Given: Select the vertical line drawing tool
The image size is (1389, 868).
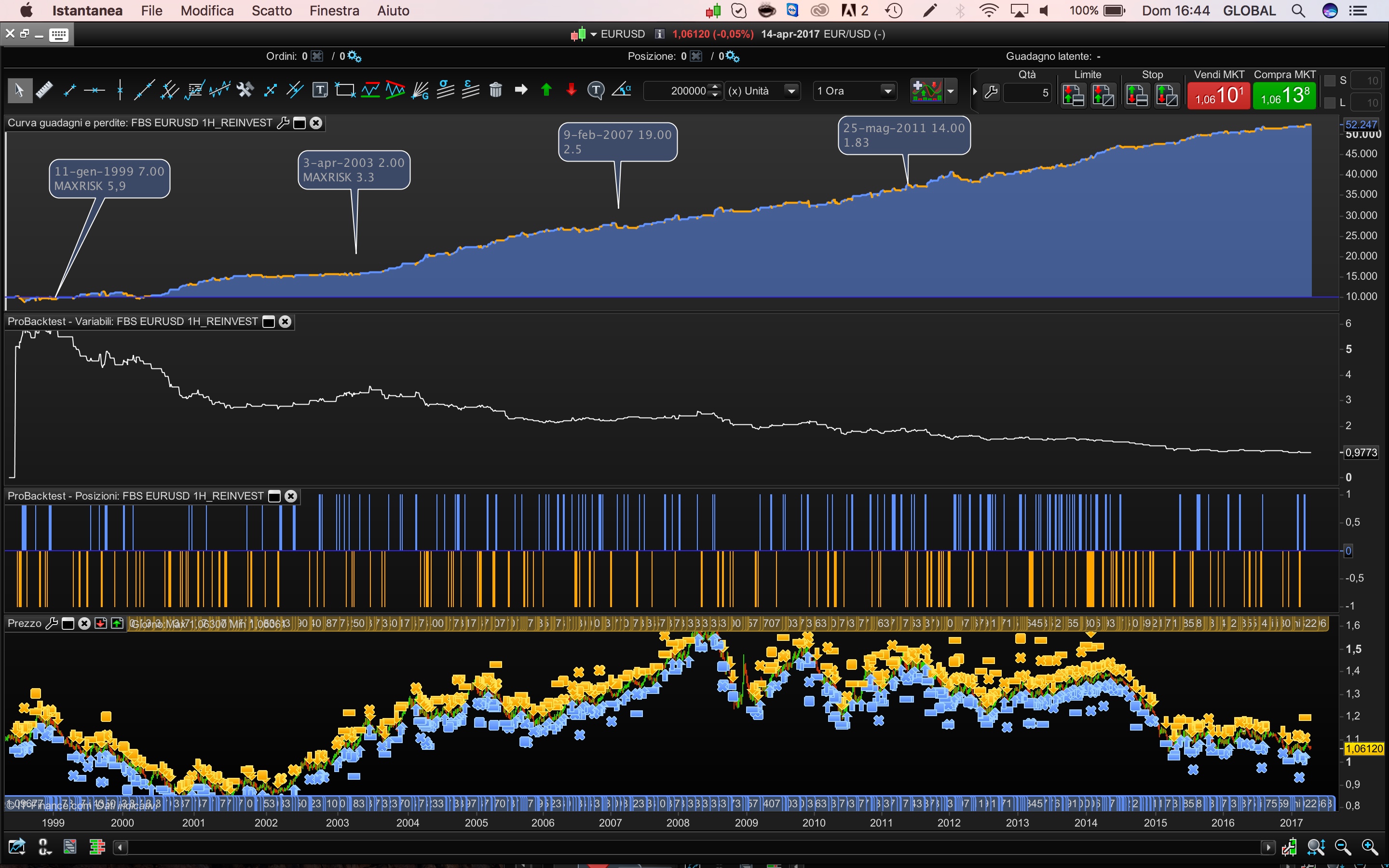Looking at the screenshot, I should coord(120,90).
